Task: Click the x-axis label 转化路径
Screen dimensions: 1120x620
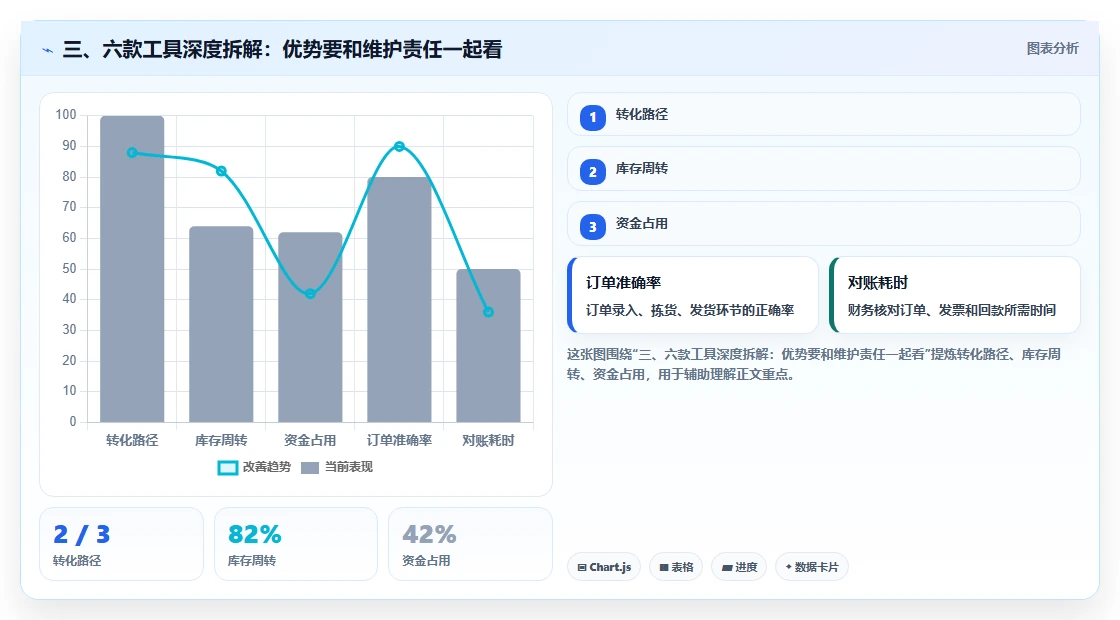Action: 132,441
